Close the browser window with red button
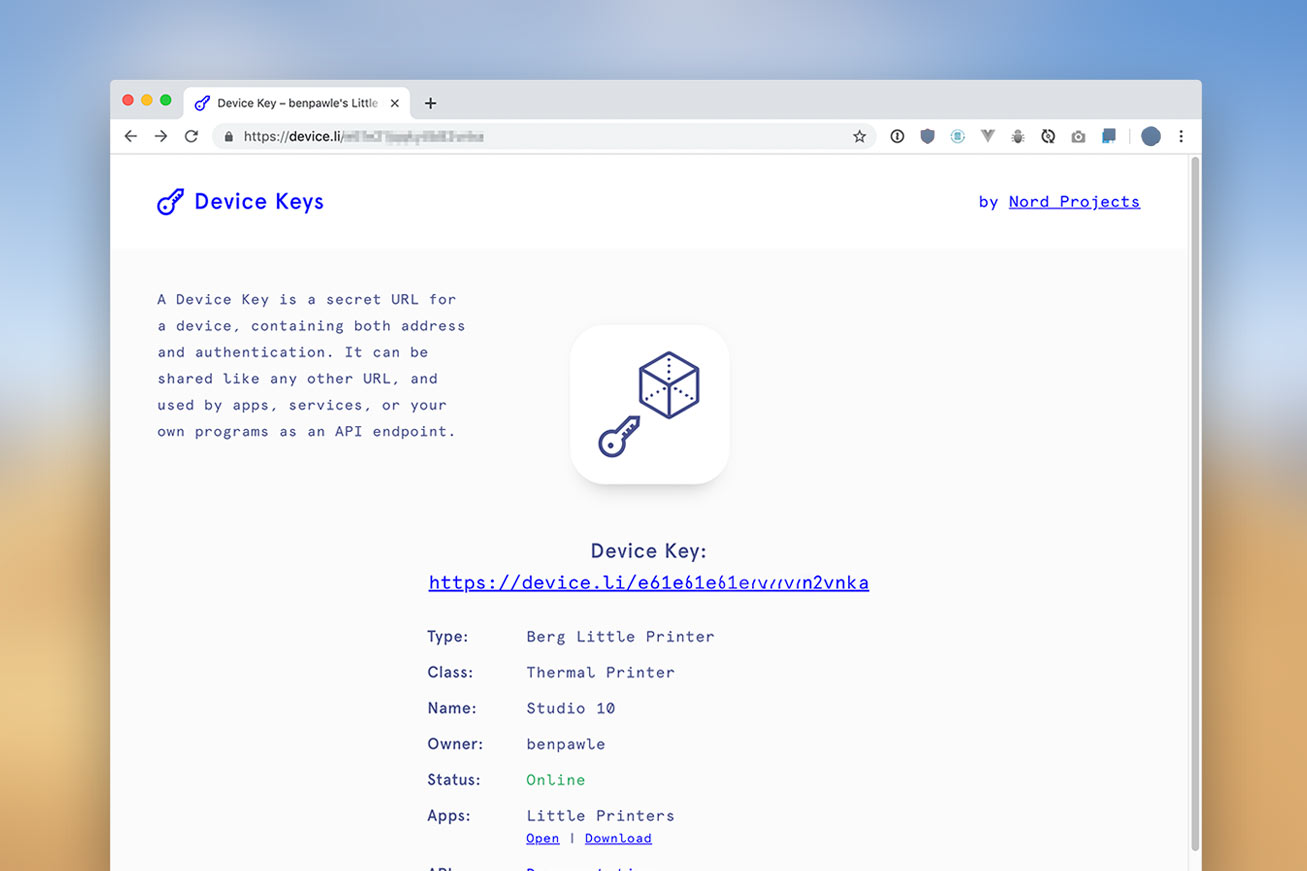This screenshot has width=1307, height=871. [128, 100]
